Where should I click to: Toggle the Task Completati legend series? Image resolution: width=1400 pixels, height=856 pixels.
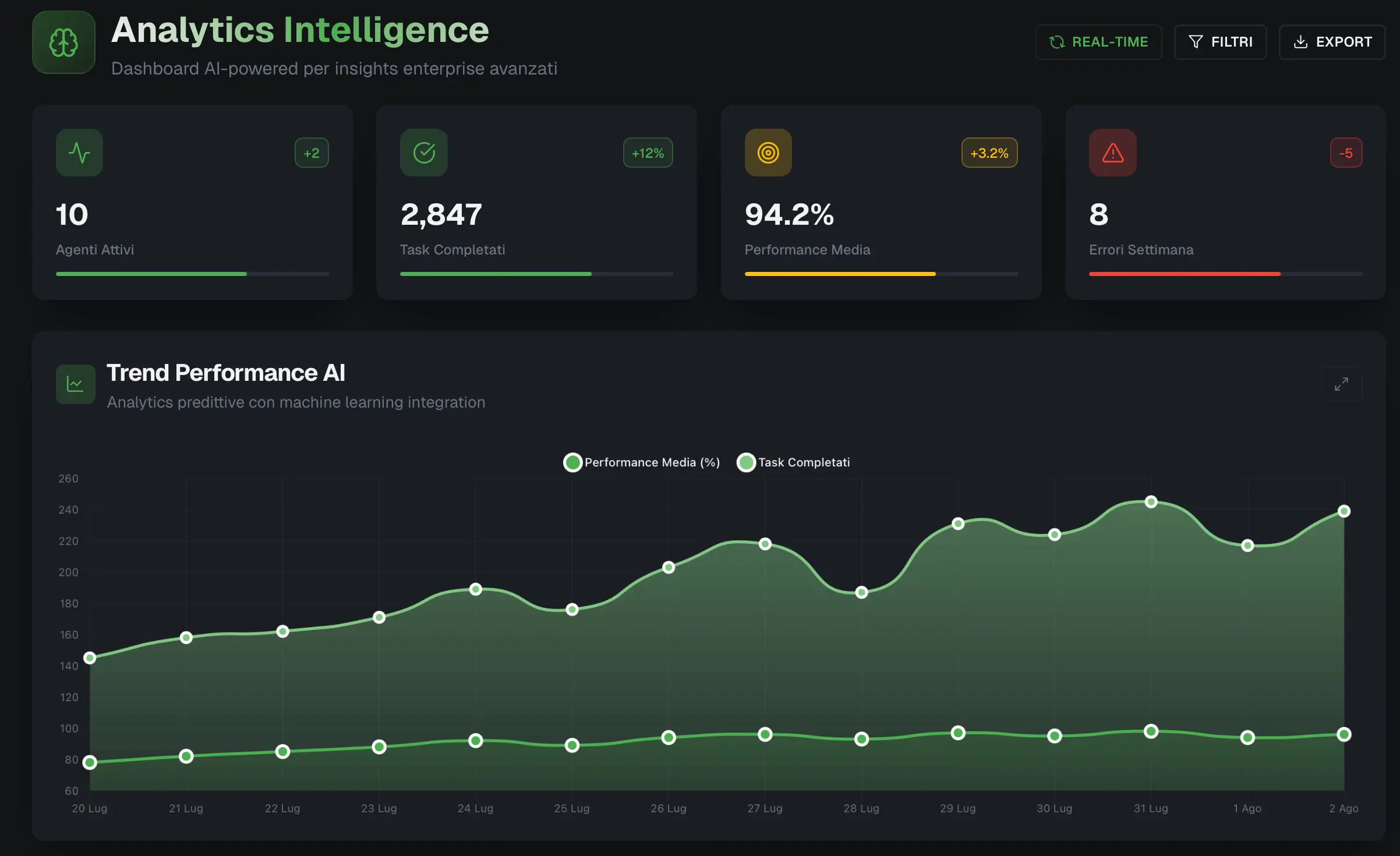pyautogui.click(x=793, y=462)
